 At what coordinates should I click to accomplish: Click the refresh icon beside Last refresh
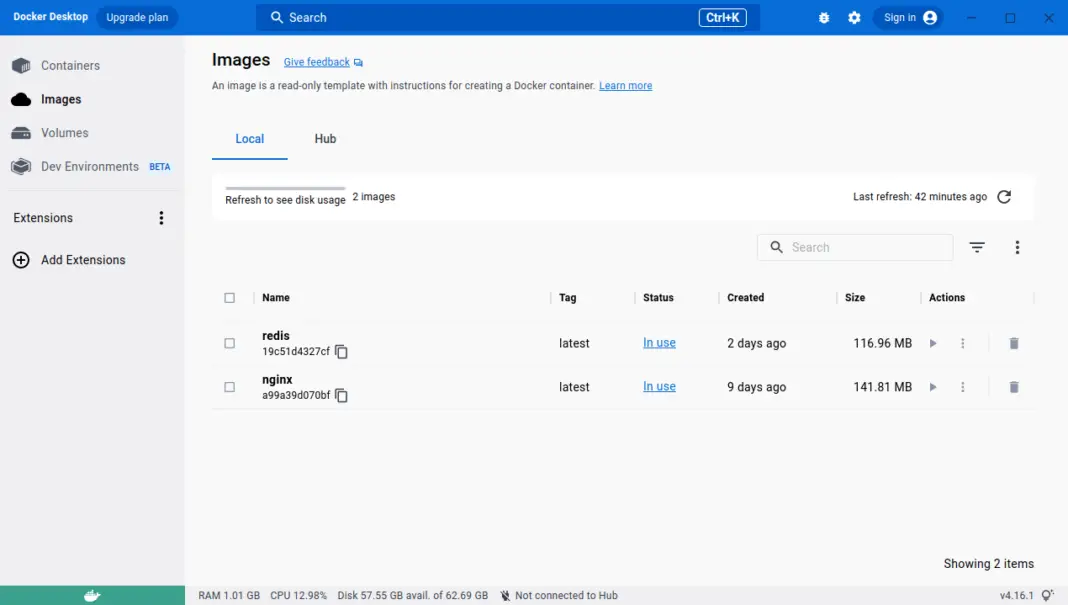(1004, 197)
